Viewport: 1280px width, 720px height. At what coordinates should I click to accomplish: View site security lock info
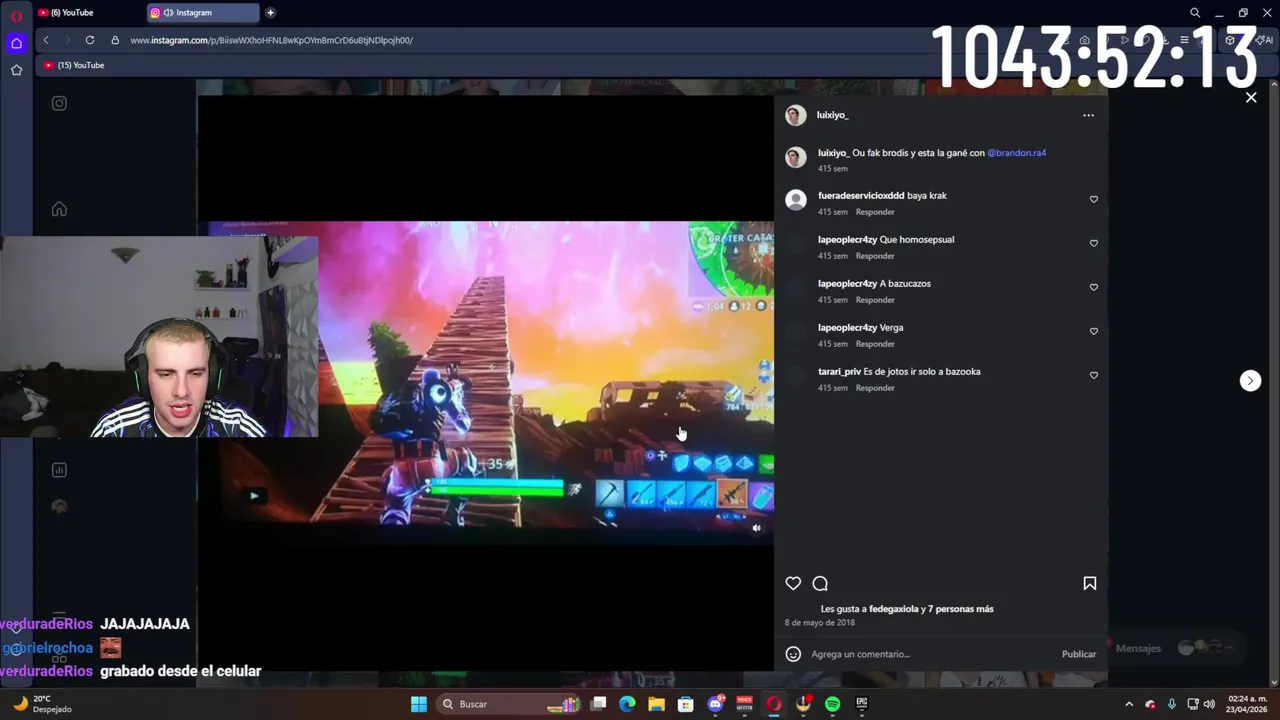point(115,40)
